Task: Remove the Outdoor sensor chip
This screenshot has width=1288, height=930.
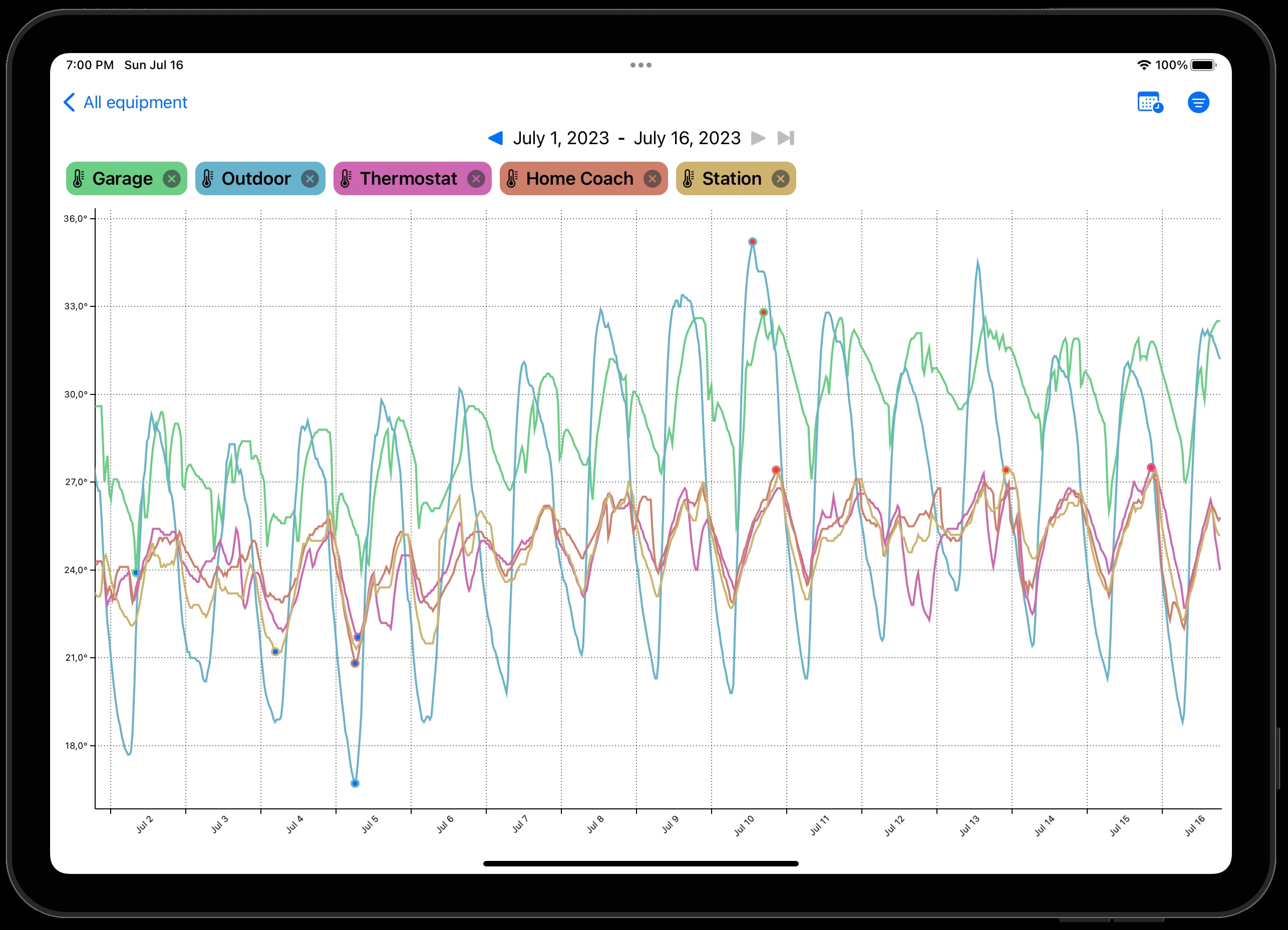Action: [x=309, y=179]
